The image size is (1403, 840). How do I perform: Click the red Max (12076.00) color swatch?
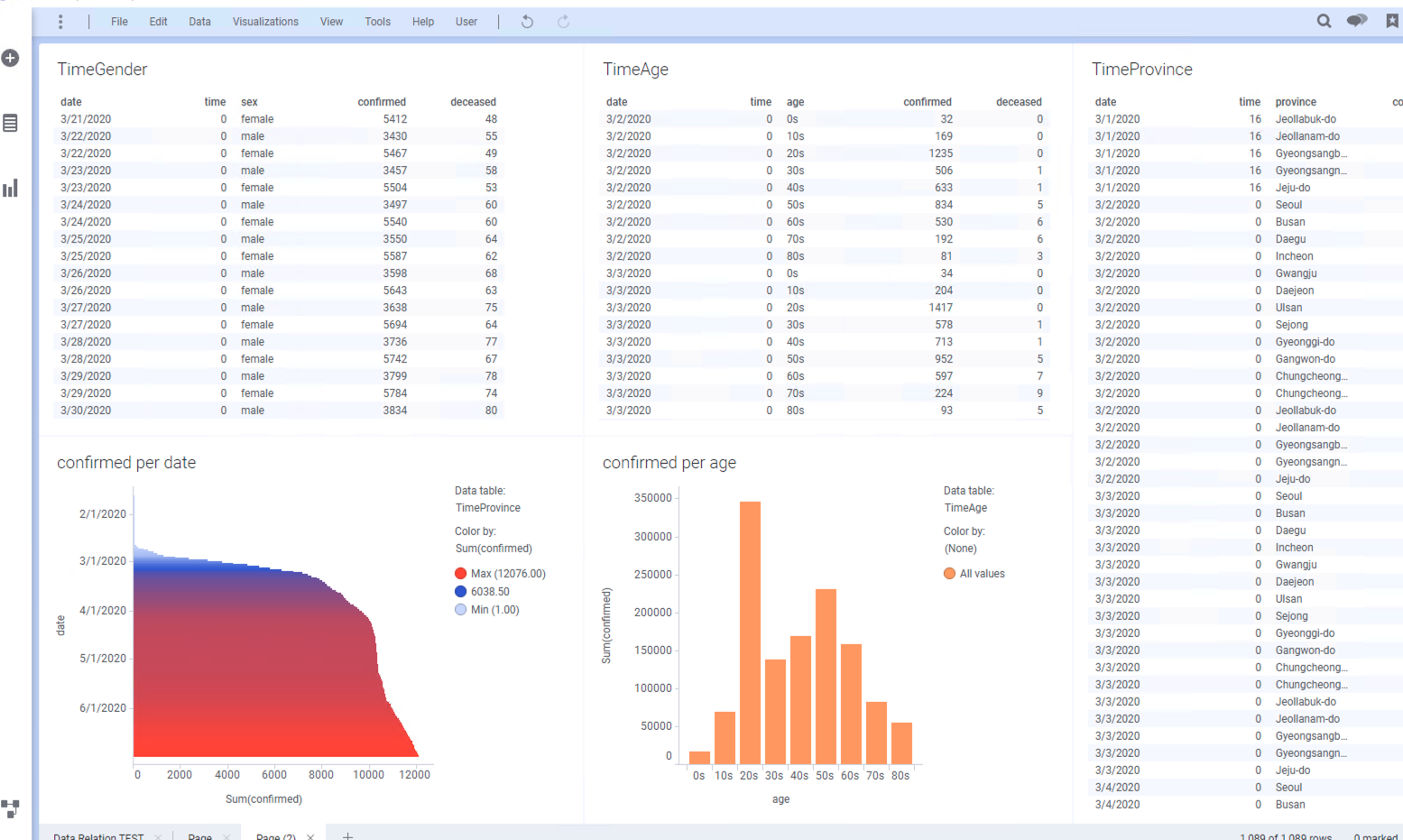461,574
